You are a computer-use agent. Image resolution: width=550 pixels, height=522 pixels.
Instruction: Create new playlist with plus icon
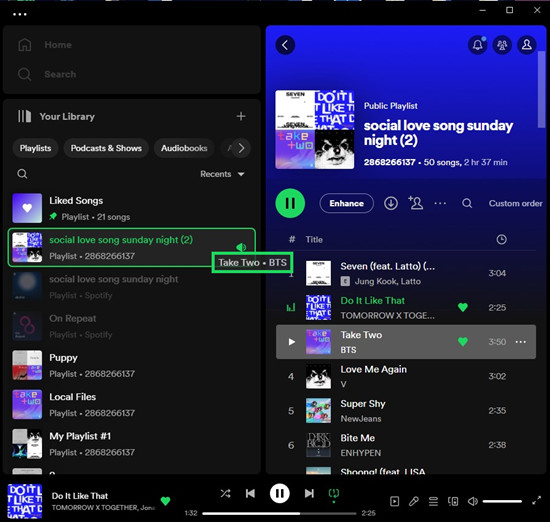tap(241, 116)
